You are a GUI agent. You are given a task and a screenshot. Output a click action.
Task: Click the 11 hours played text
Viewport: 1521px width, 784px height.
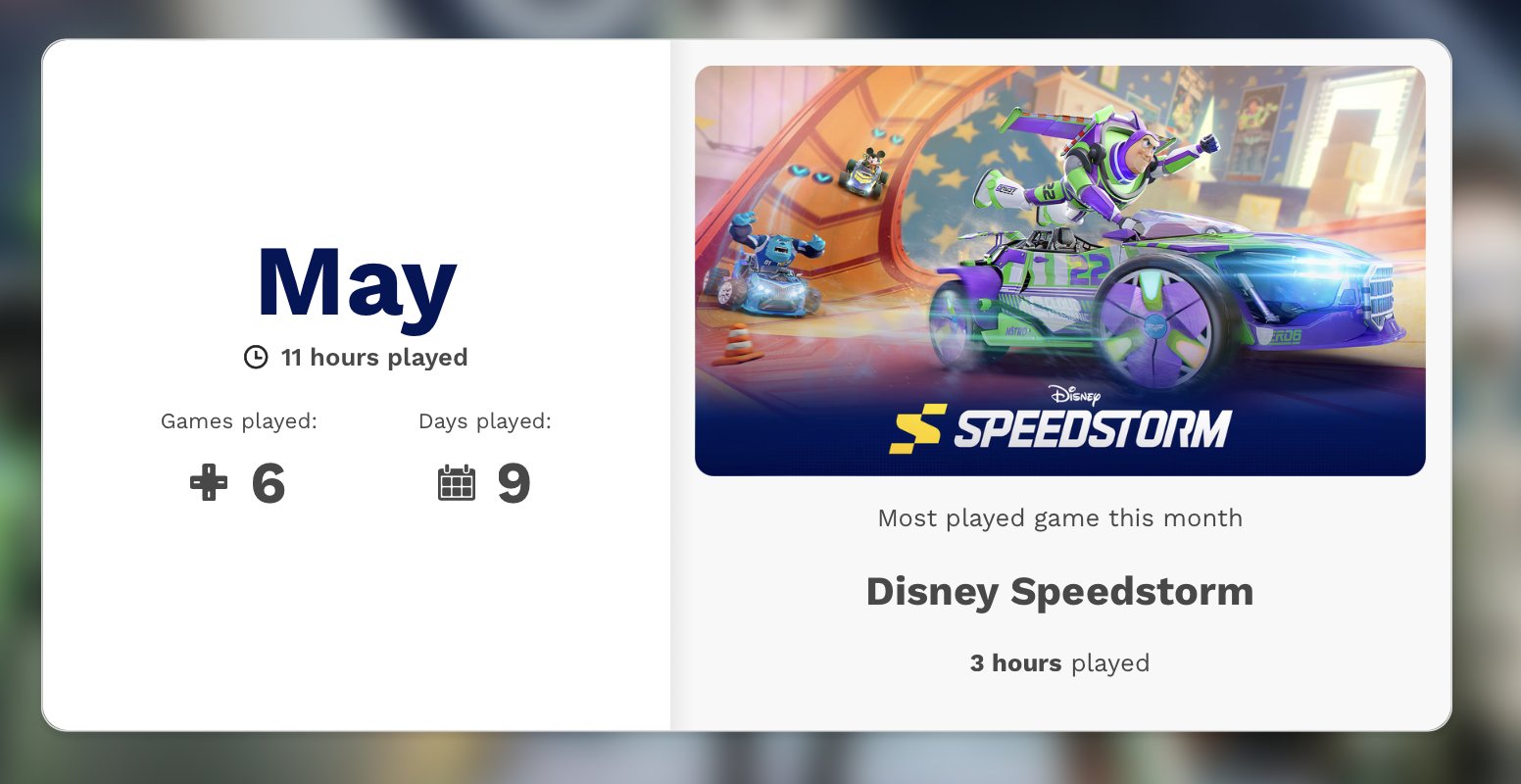(x=374, y=358)
